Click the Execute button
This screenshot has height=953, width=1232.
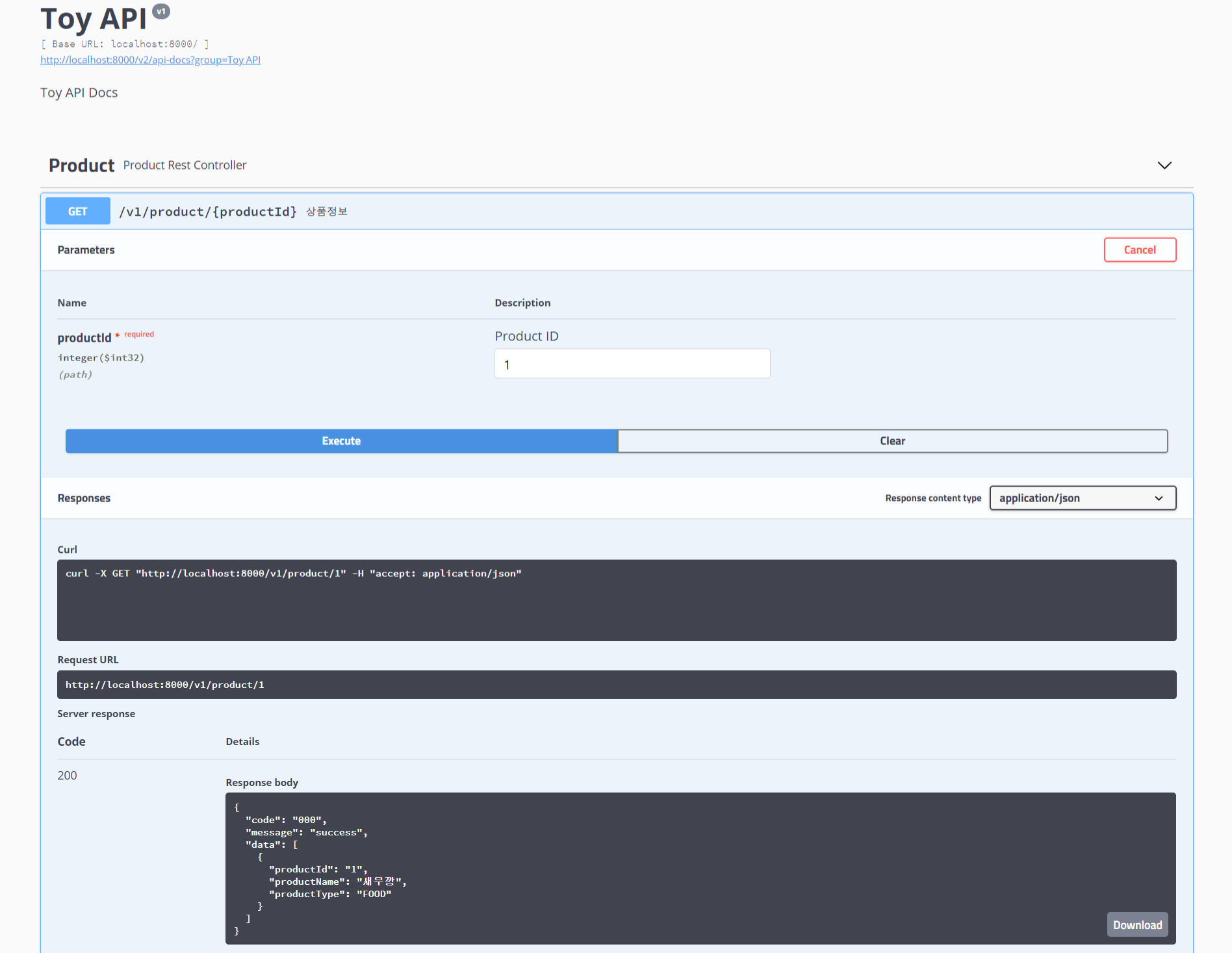click(x=341, y=441)
